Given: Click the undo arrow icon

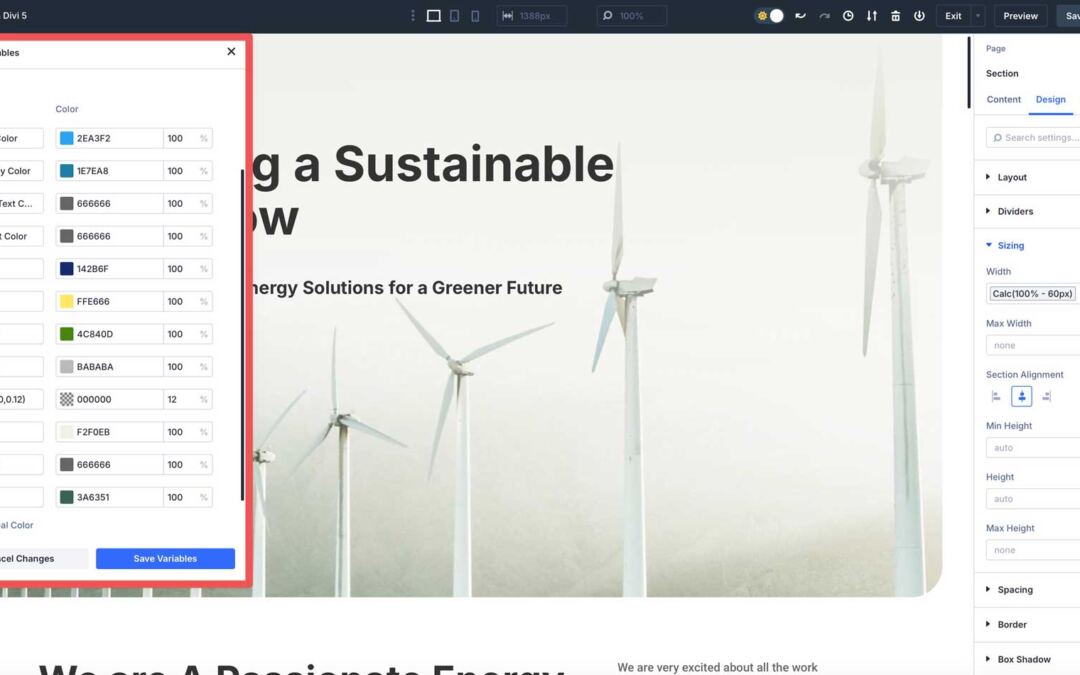Looking at the screenshot, I should coord(798,15).
